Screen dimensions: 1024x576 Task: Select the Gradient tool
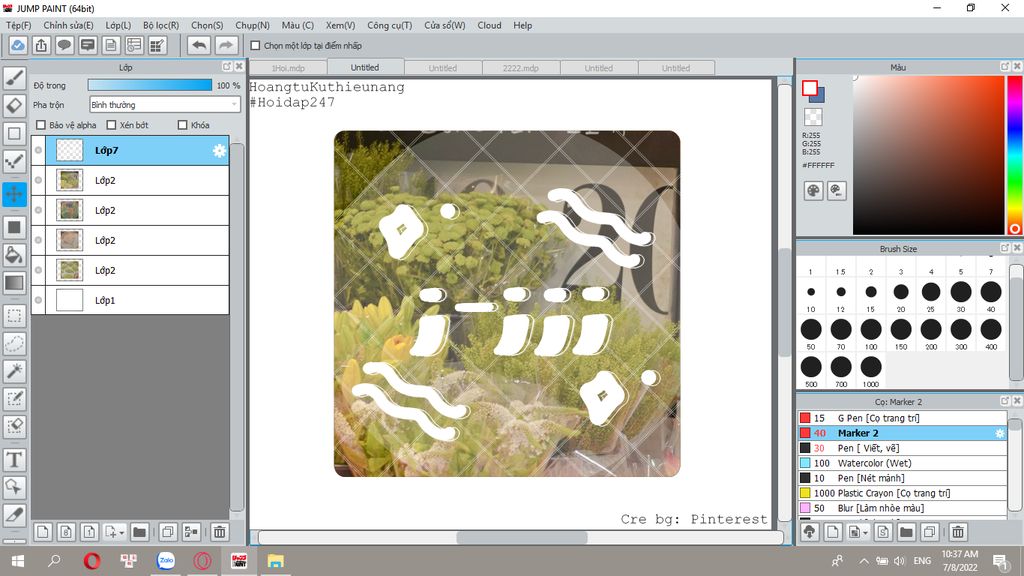point(14,283)
